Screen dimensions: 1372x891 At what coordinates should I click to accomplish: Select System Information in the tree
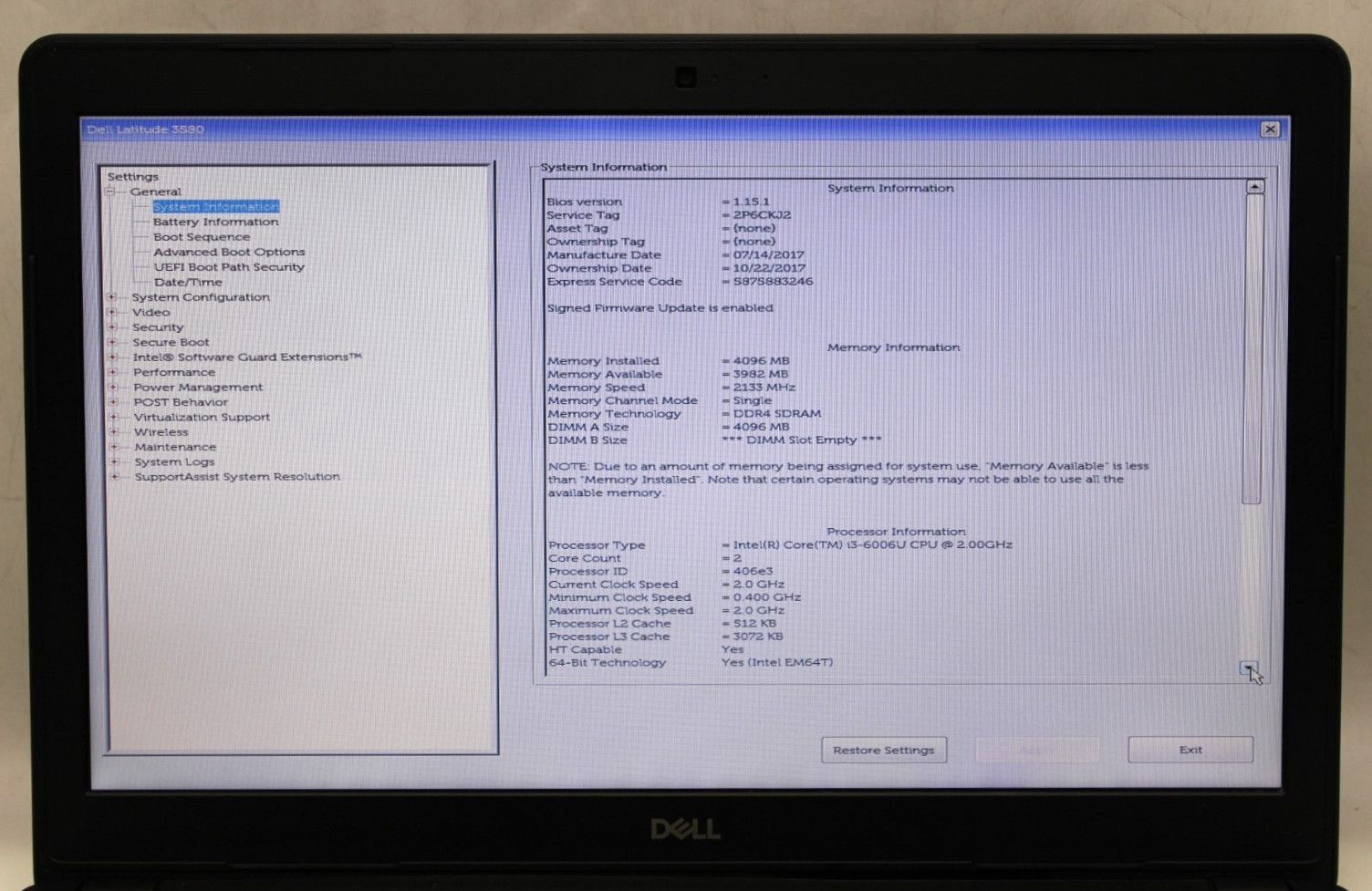(x=216, y=207)
